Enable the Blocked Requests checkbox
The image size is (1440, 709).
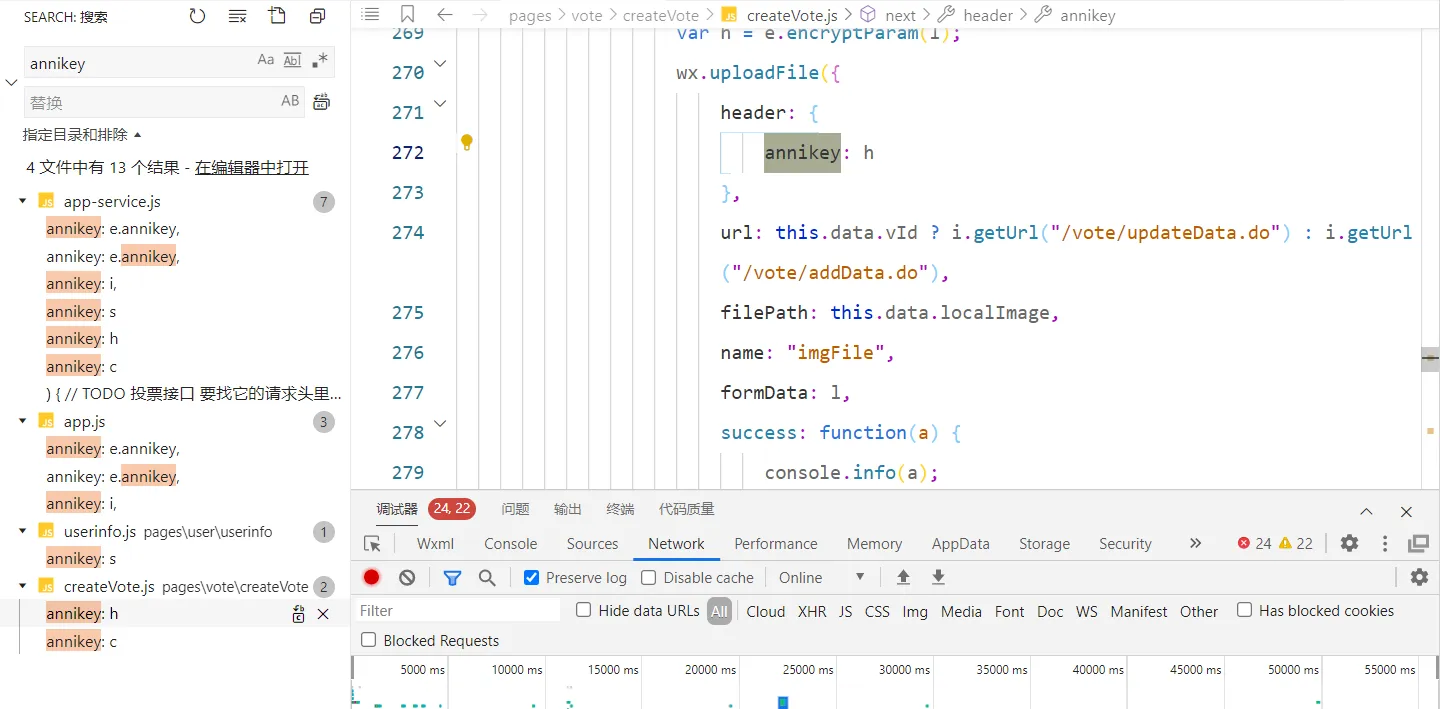click(369, 640)
